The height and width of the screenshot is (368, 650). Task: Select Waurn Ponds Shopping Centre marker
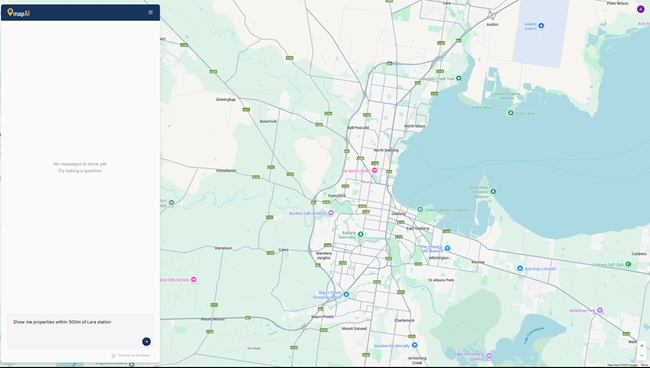[346, 294]
